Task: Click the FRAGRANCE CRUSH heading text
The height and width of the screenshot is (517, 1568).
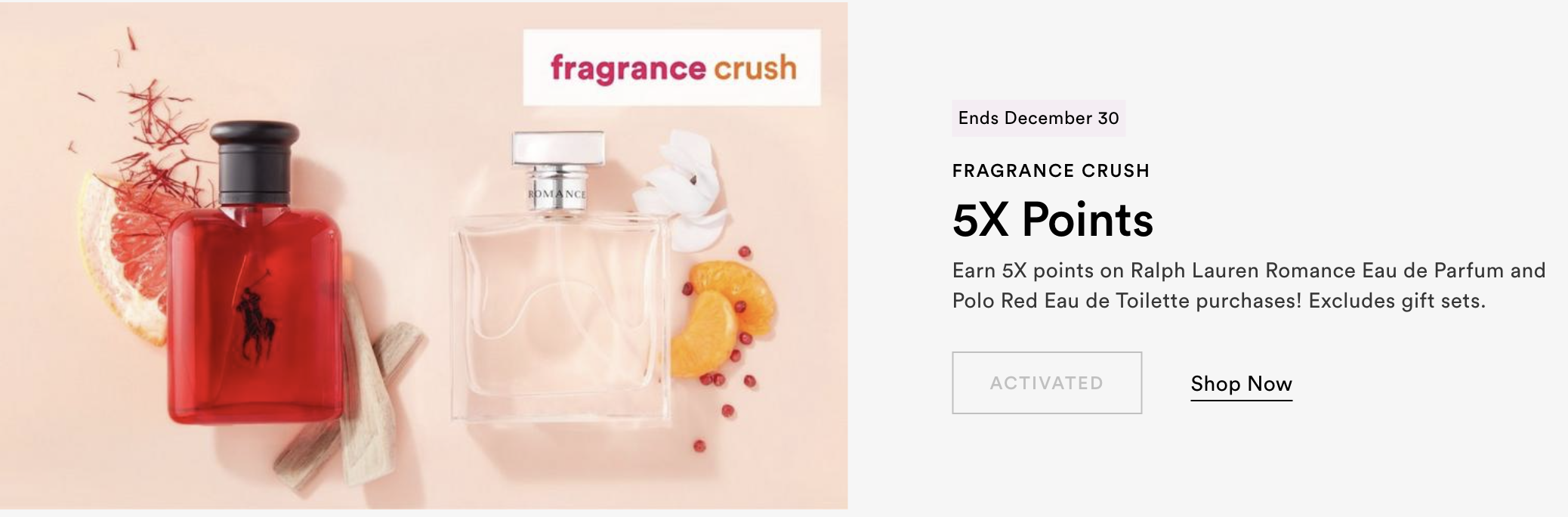Action: (x=1051, y=171)
